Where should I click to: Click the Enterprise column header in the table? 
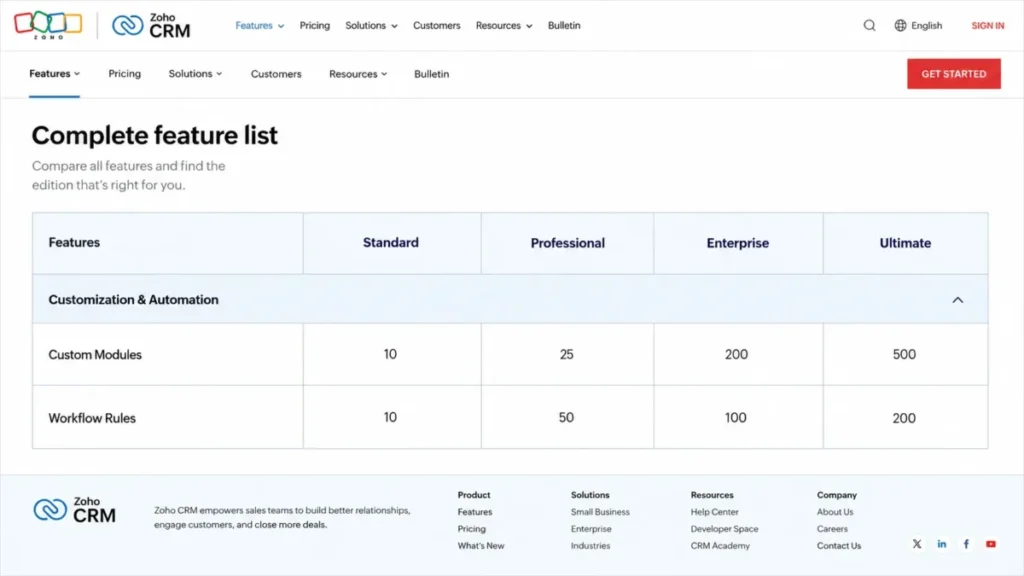pyautogui.click(x=737, y=243)
